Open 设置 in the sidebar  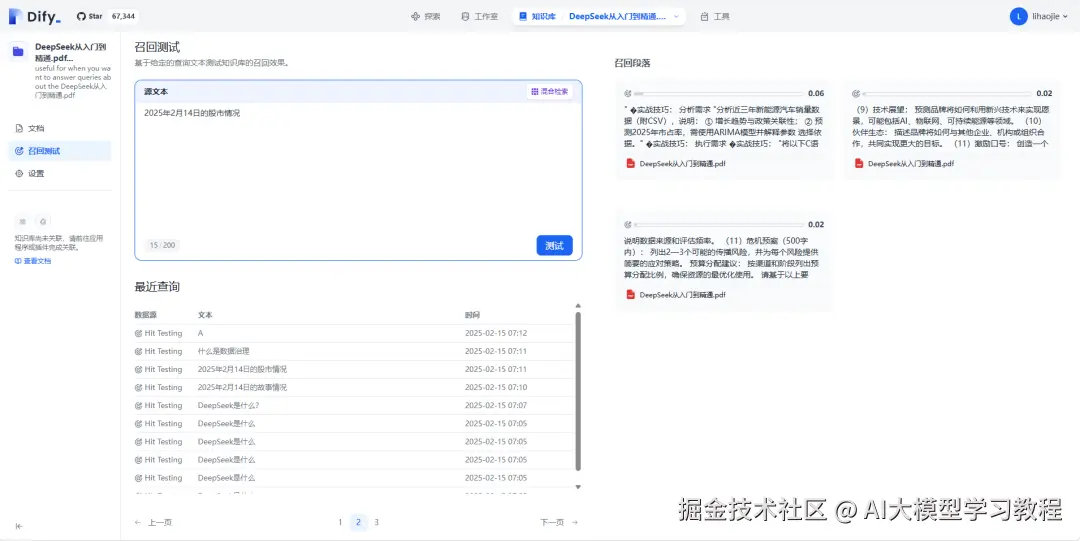[x=60, y=174]
